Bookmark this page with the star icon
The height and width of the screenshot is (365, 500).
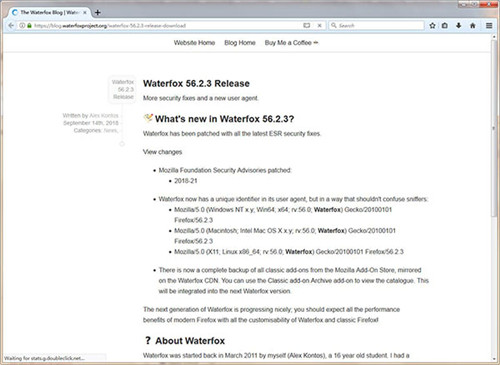[432, 25]
